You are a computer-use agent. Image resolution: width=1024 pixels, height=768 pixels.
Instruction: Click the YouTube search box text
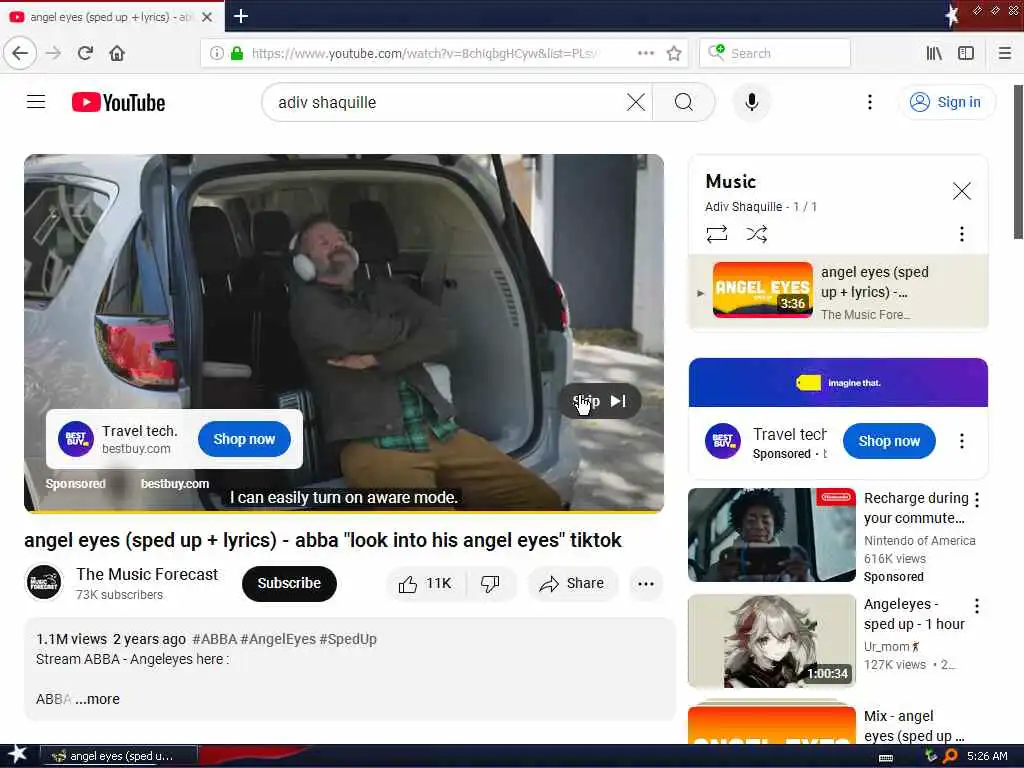pyautogui.click(x=327, y=103)
